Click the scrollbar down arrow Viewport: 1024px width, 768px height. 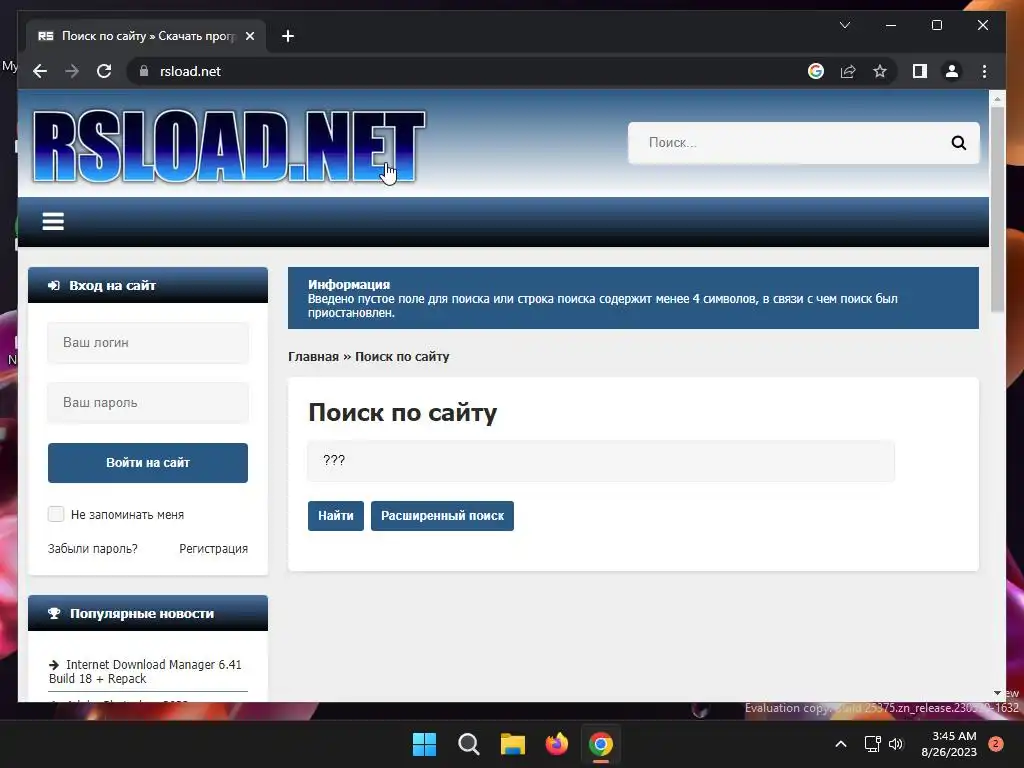[997, 693]
